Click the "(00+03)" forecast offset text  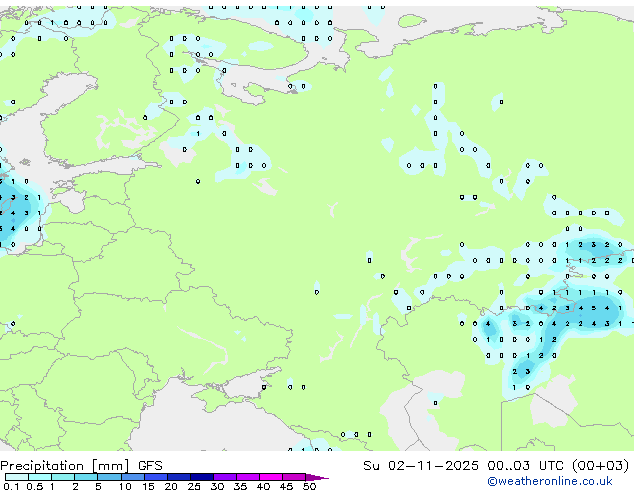coord(600,466)
